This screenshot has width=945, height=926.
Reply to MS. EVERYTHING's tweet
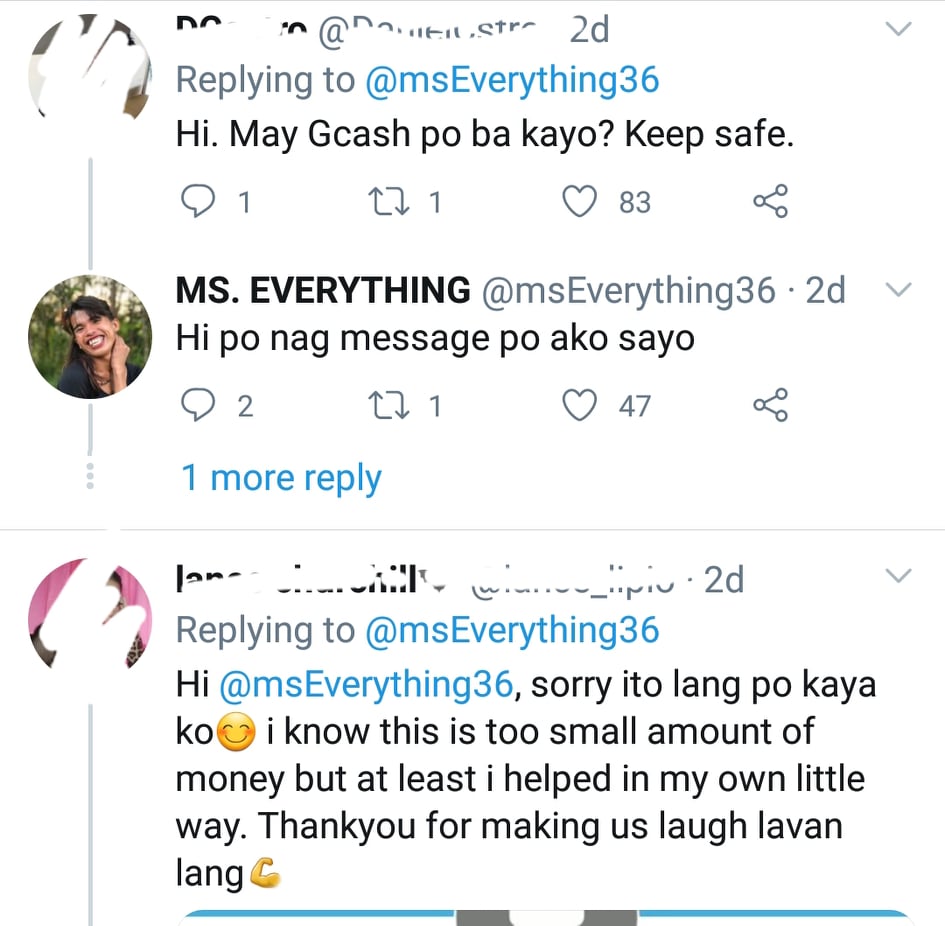[197, 405]
